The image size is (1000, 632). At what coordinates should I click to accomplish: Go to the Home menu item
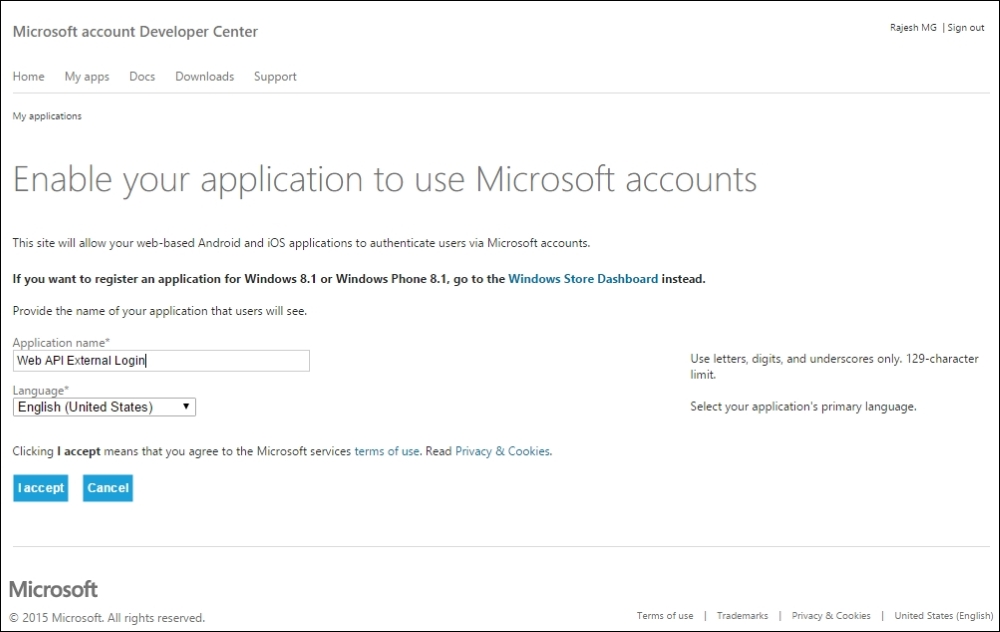click(x=28, y=77)
